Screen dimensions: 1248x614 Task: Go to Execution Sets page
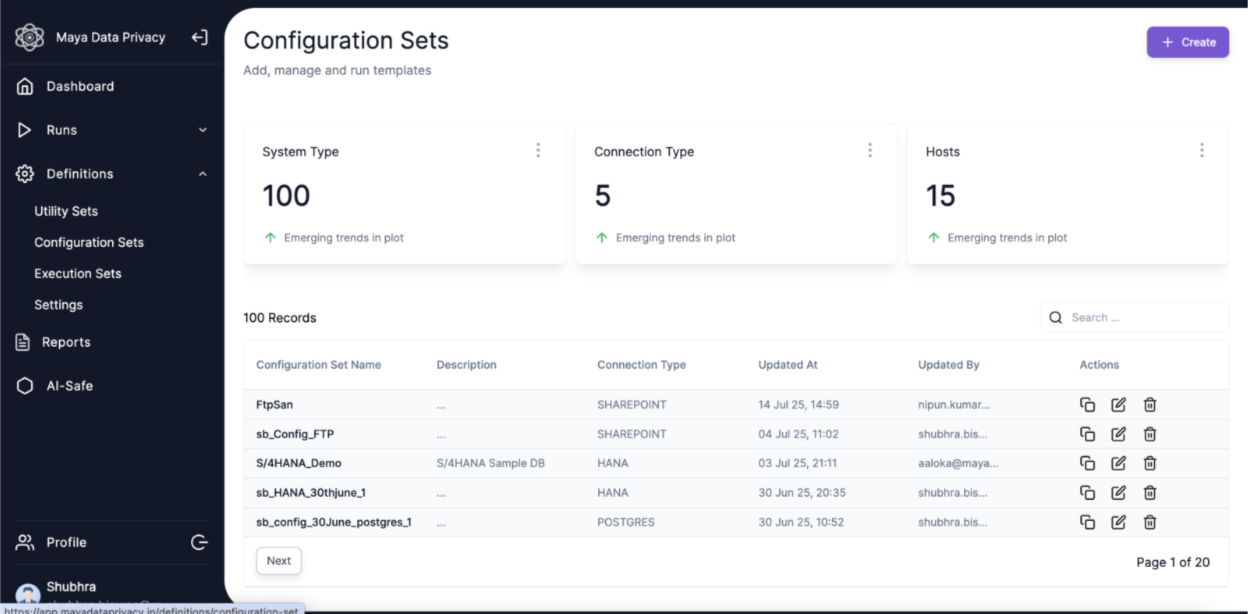[78, 273]
